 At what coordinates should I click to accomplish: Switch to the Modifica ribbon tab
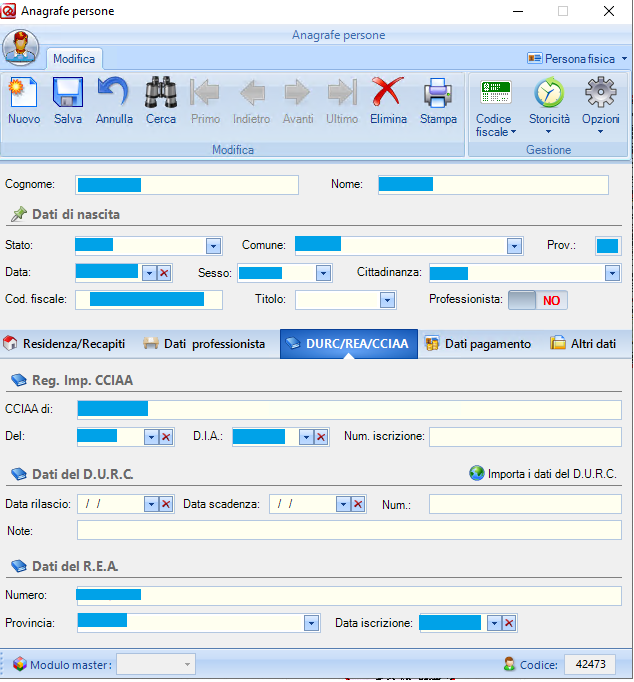click(74, 59)
